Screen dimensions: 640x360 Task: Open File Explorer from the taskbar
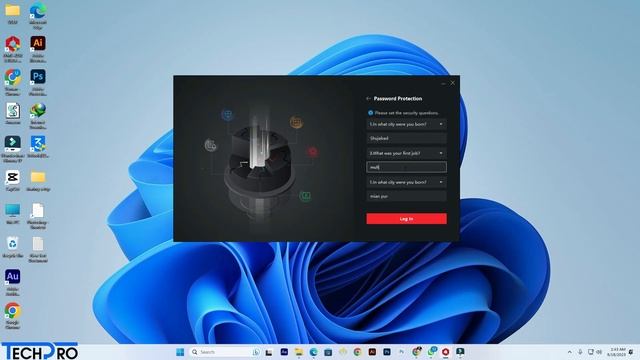pyautogui.click(x=299, y=352)
